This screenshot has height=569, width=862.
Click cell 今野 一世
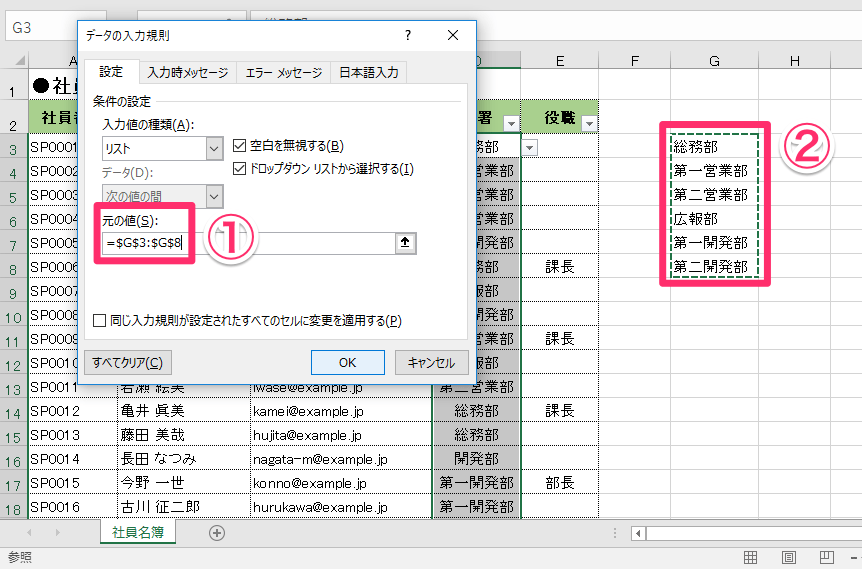pyautogui.click(x=184, y=483)
